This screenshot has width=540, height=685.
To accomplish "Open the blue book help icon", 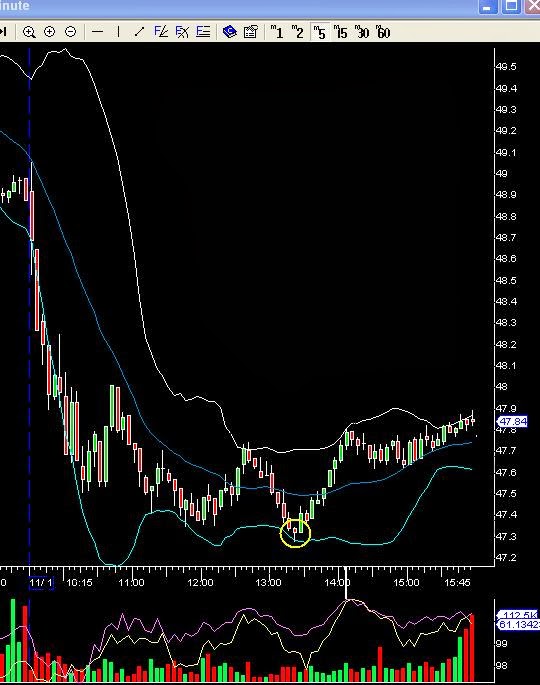I will click(x=229, y=32).
